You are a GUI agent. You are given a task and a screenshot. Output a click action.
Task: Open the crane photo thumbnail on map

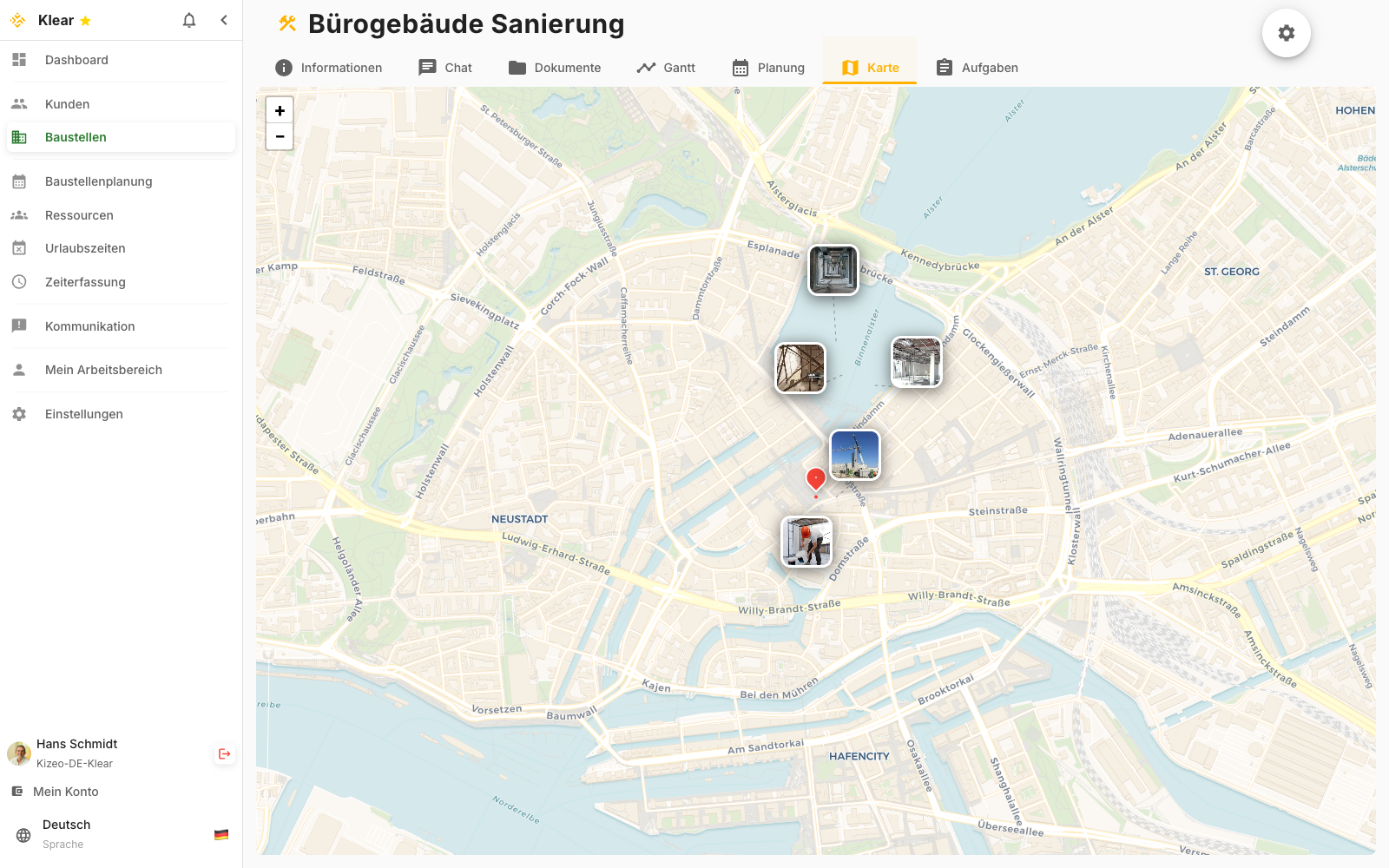tap(855, 455)
